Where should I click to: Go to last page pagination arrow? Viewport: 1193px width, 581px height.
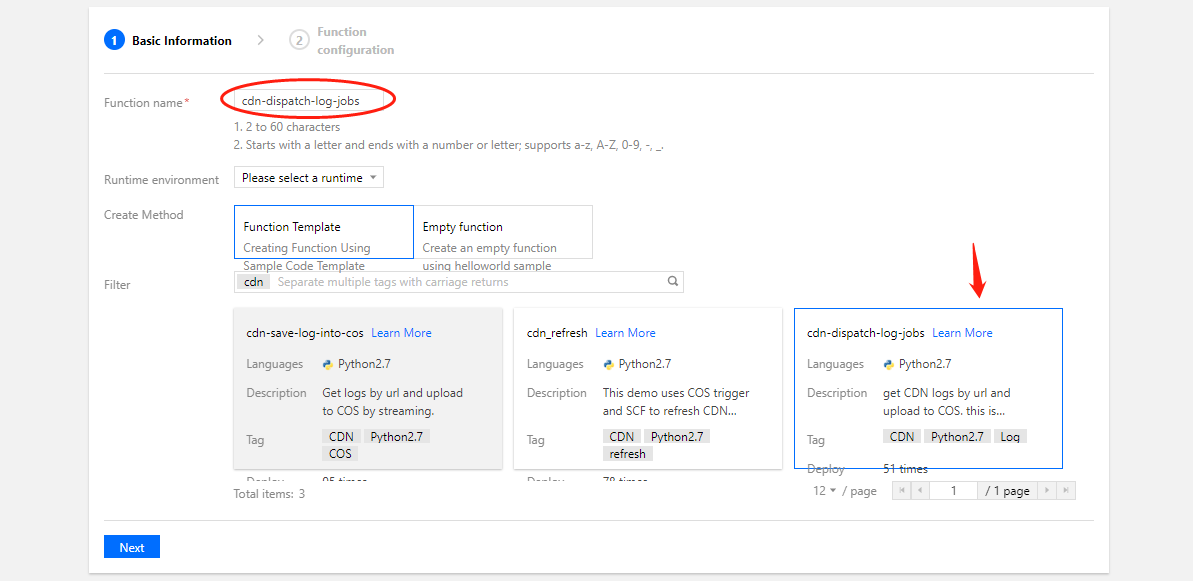coord(1065,491)
